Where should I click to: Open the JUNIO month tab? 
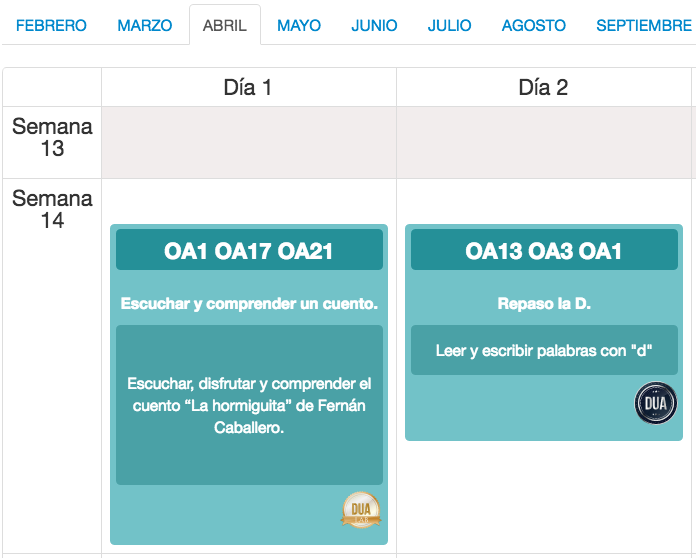pos(374,25)
